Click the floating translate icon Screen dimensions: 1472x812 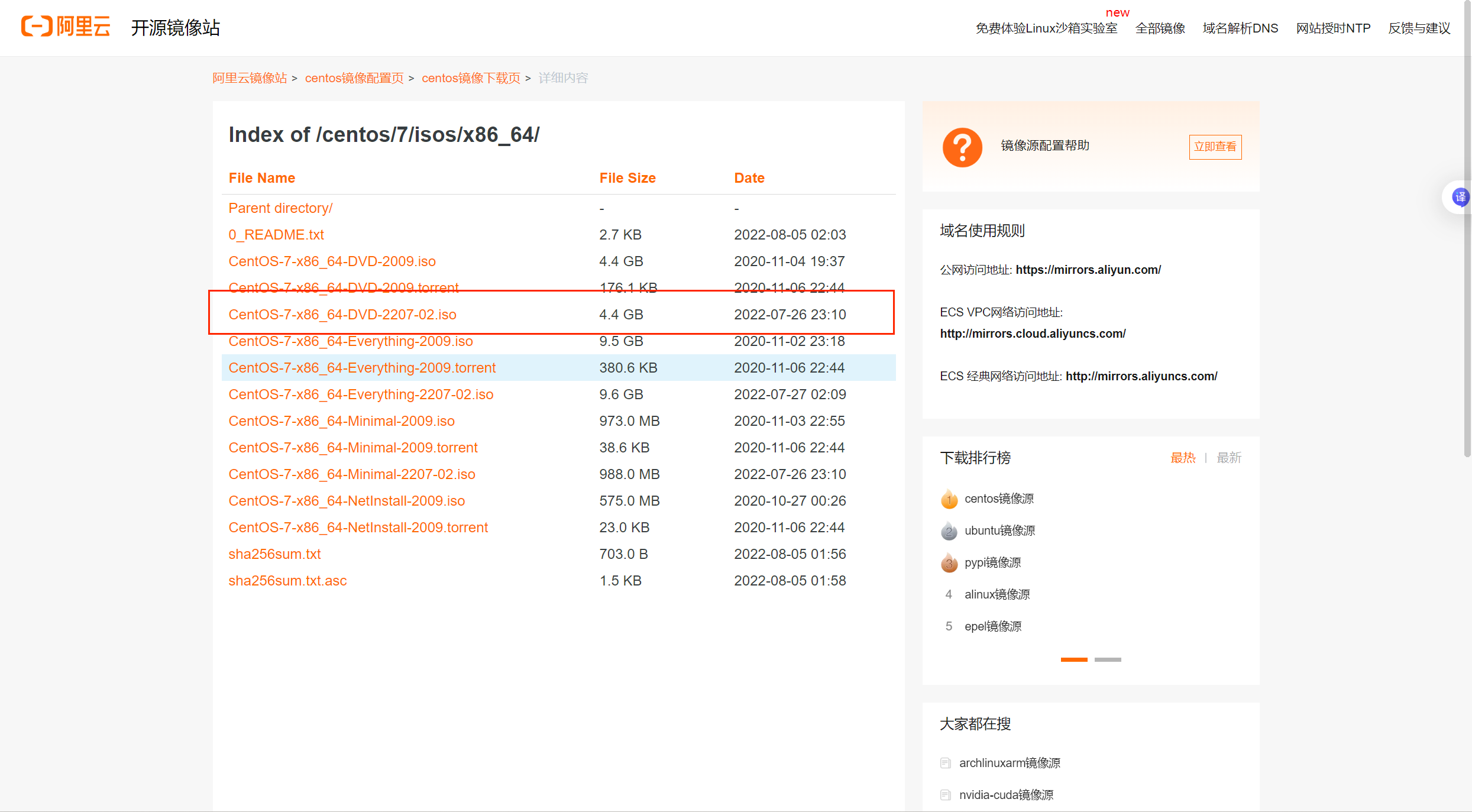1460,197
